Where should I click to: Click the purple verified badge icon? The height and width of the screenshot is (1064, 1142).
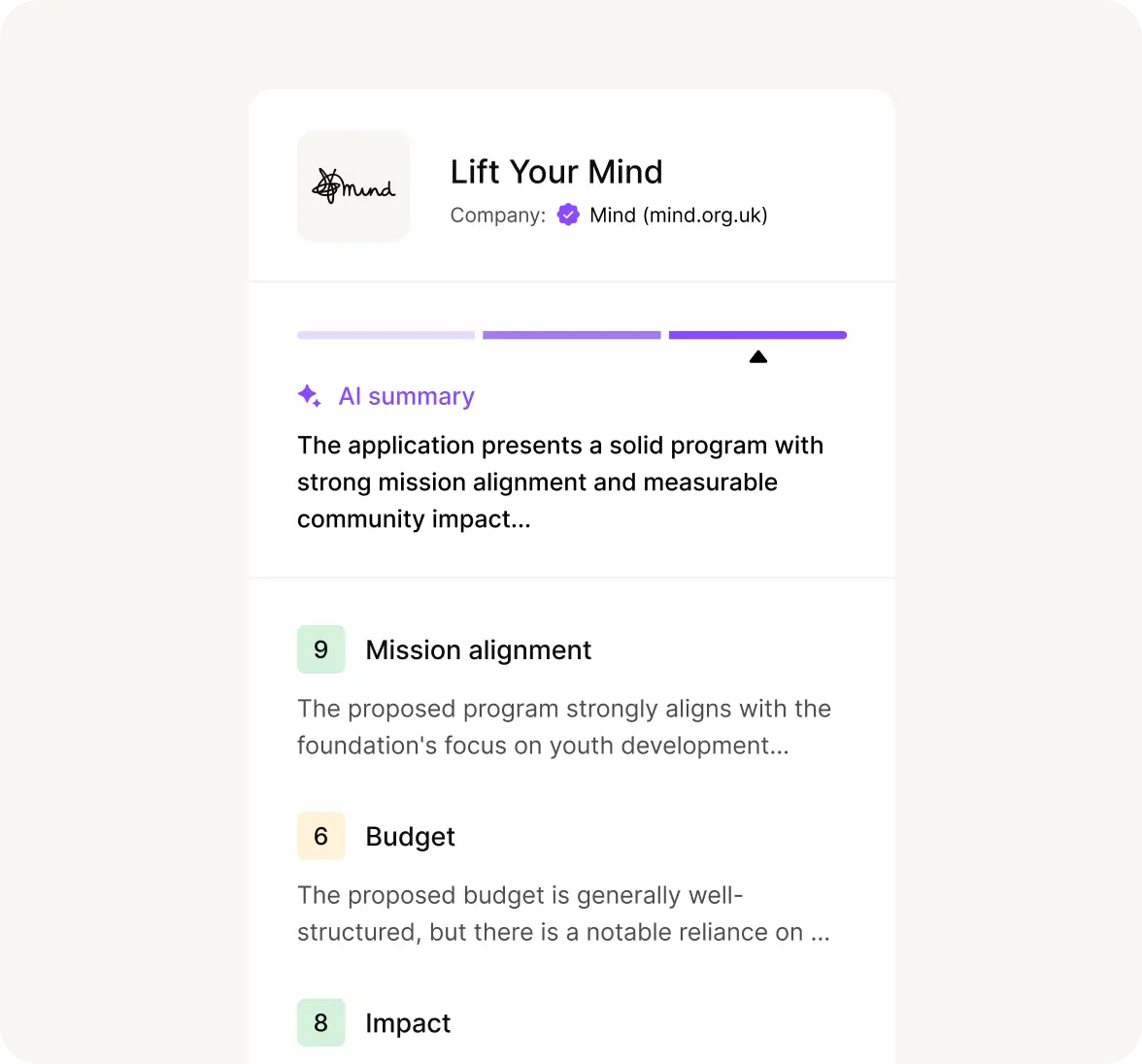pyautogui.click(x=568, y=215)
